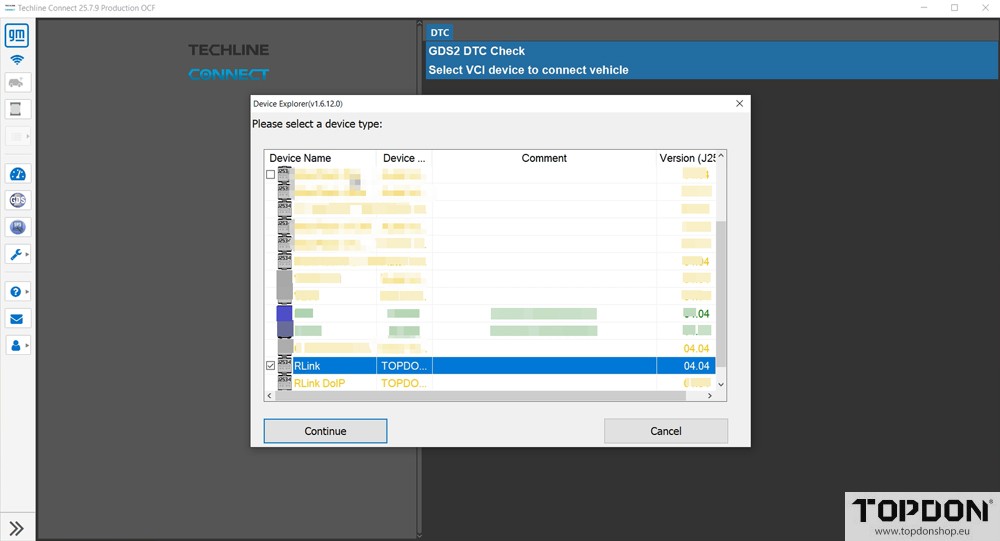Uncheck the RLink device checkbox
Screen dimensions: 1000x541
tap(270, 366)
